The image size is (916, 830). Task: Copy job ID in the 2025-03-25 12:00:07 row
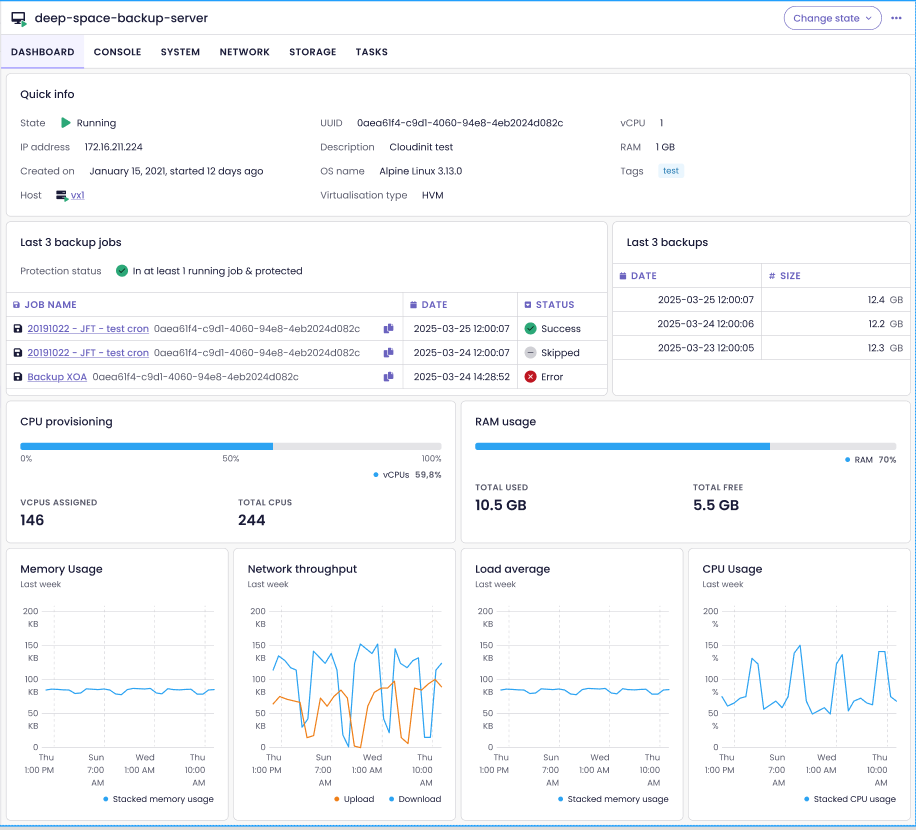tap(388, 329)
